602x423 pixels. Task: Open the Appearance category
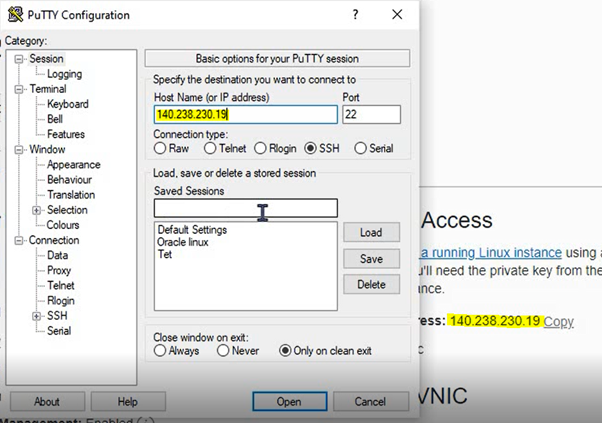(x=74, y=165)
